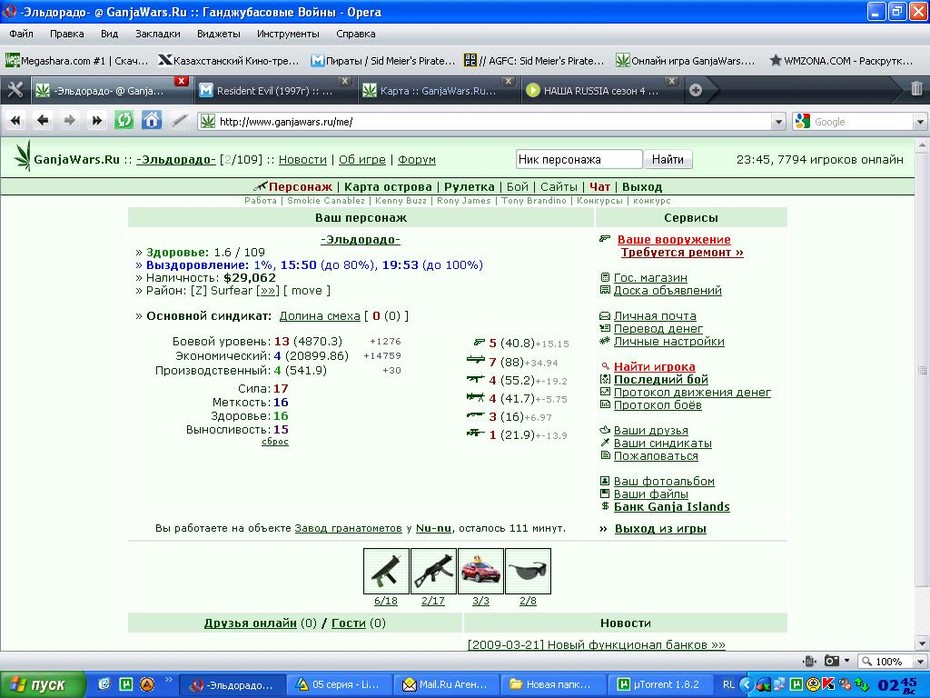
Task: Open the page zoom level dropdown
Action: (x=920, y=661)
